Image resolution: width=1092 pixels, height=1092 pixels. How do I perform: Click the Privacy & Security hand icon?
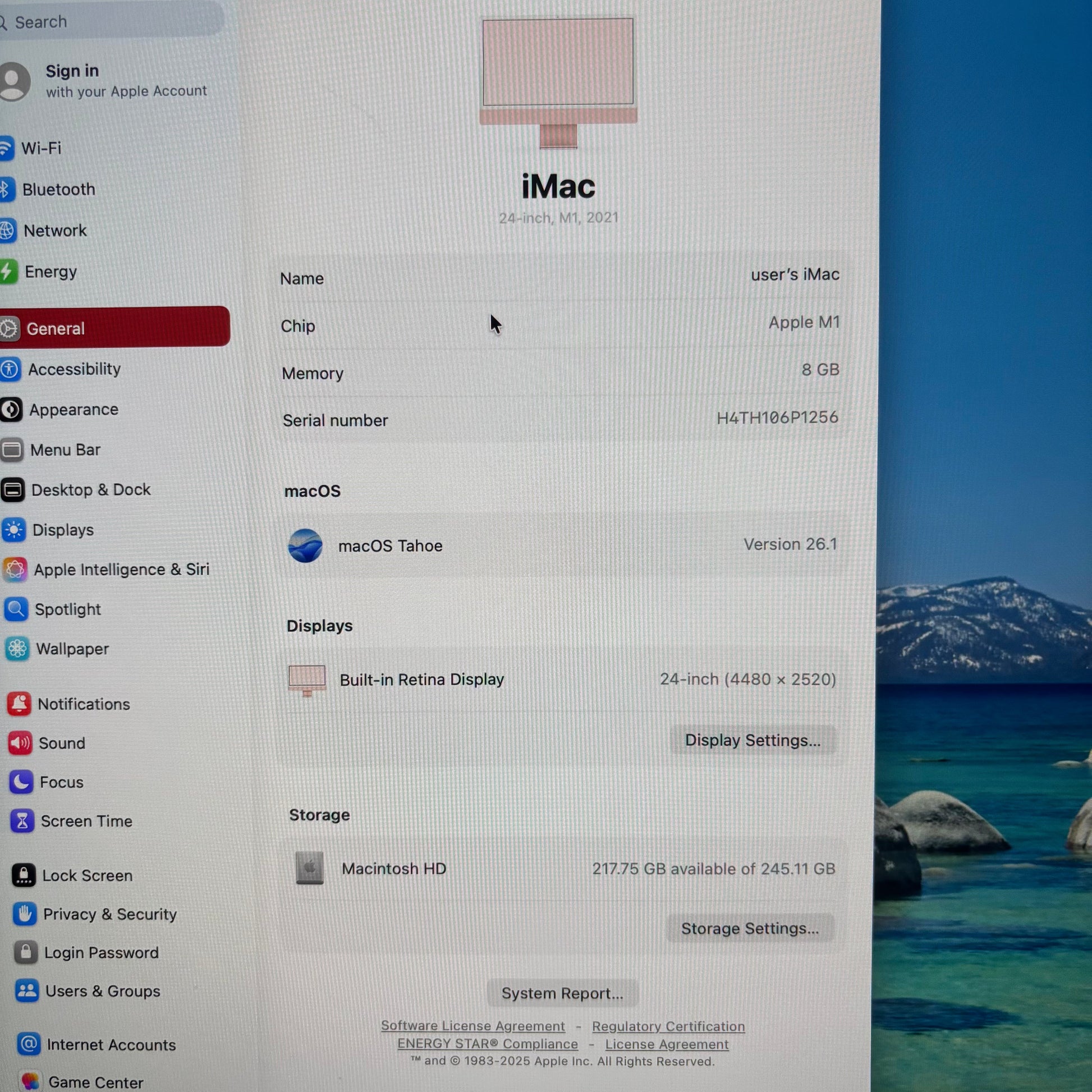[x=25, y=914]
